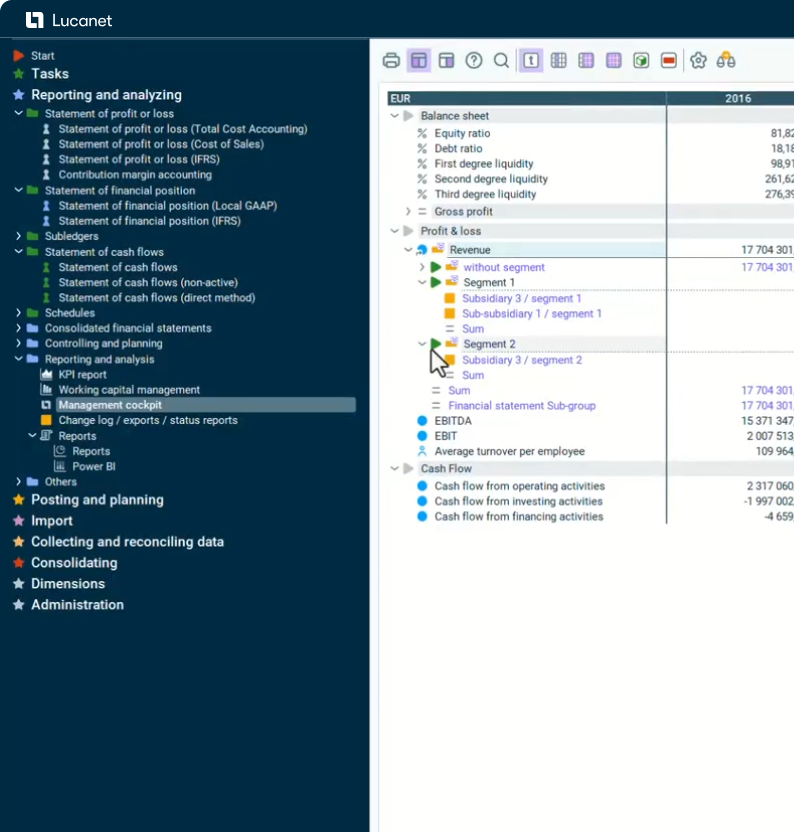This screenshot has width=794, height=832.
Task: Click the print icon in toolbar
Action: point(392,61)
